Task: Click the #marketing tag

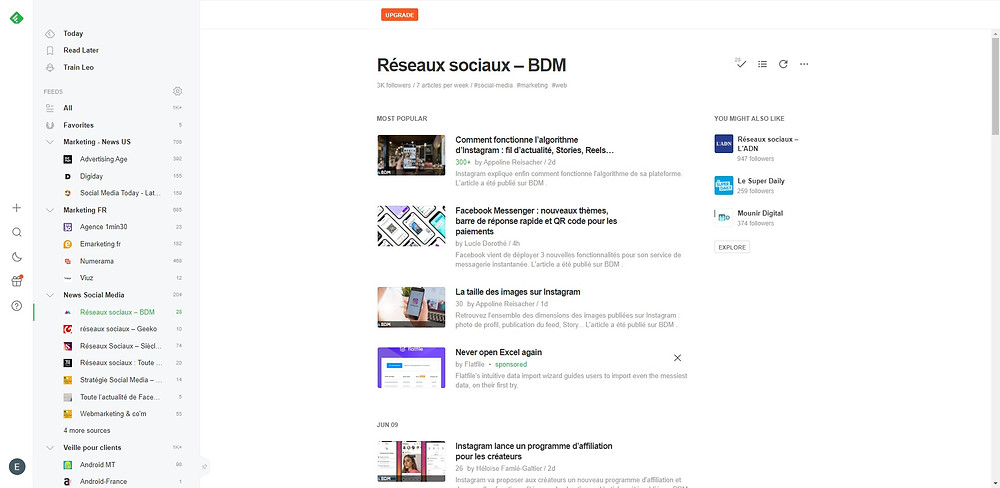Action: pyautogui.click(x=532, y=85)
